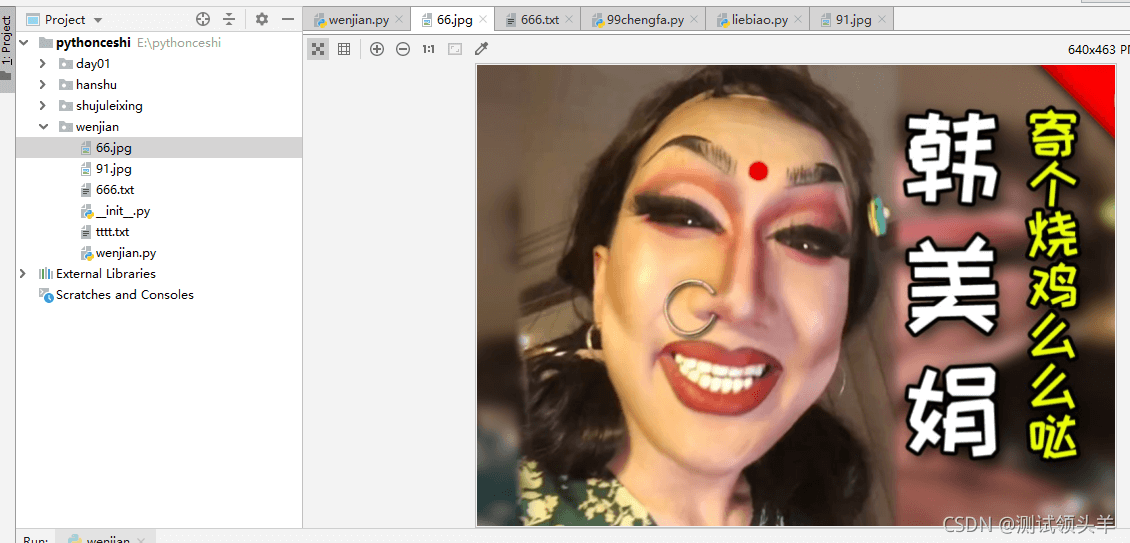Close the 666.txt editor tab
The image size is (1130, 543).
coord(569,20)
